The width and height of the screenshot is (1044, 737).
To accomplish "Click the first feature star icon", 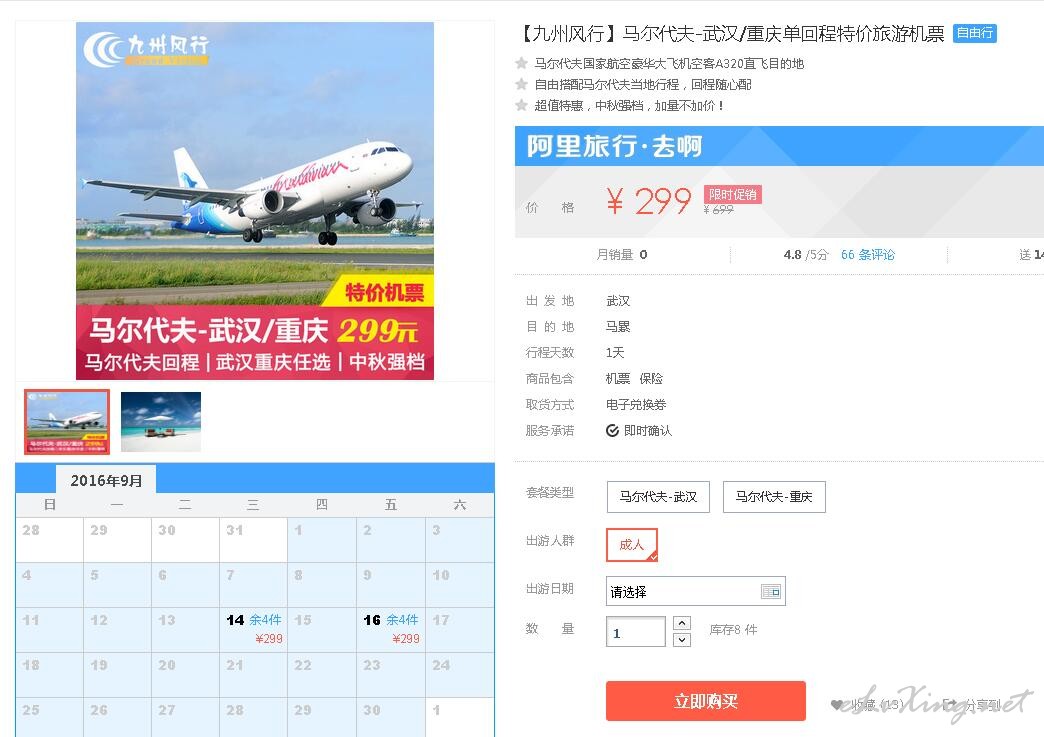I will 521,63.
